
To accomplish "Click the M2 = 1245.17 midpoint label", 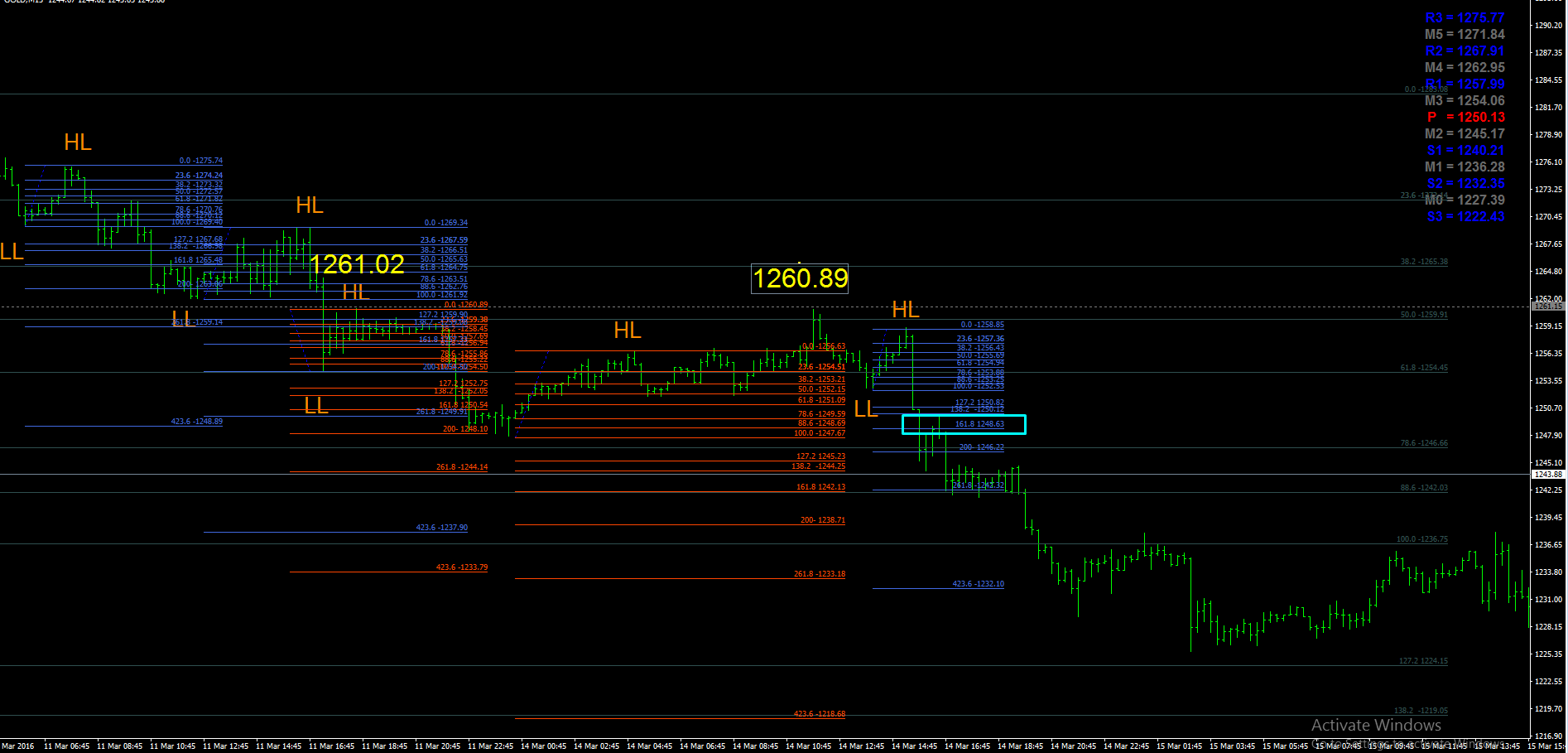I will pyautogui.click(x=1465, y=134).
